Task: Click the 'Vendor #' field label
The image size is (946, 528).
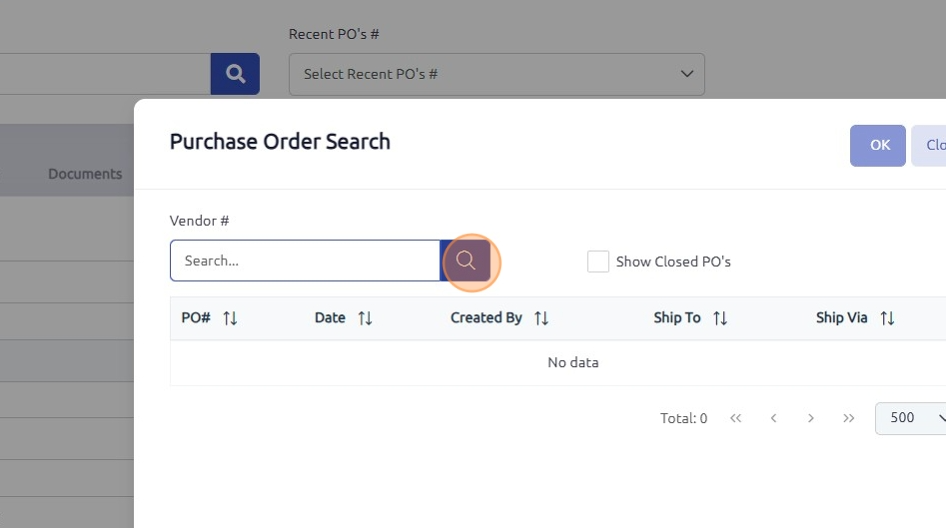Action: pos(199,221)
